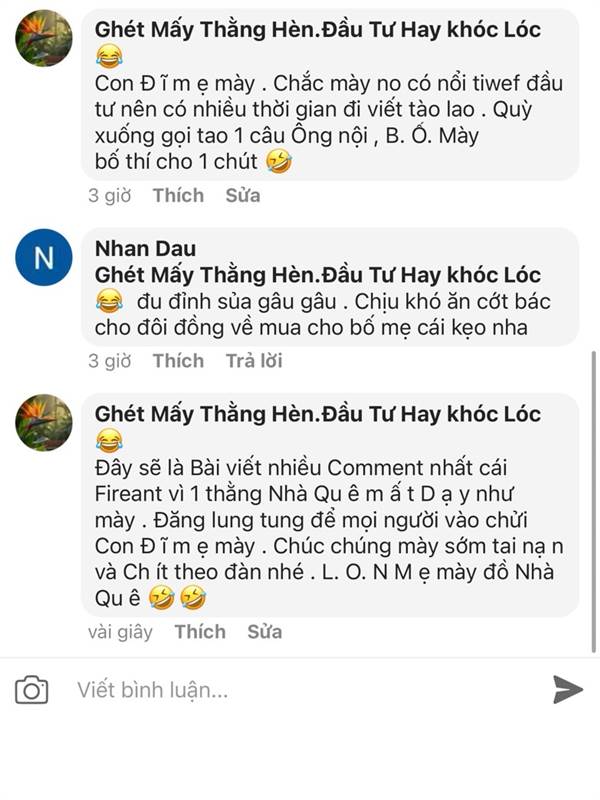Like the 'vài giây' comment with Thích

200,632
